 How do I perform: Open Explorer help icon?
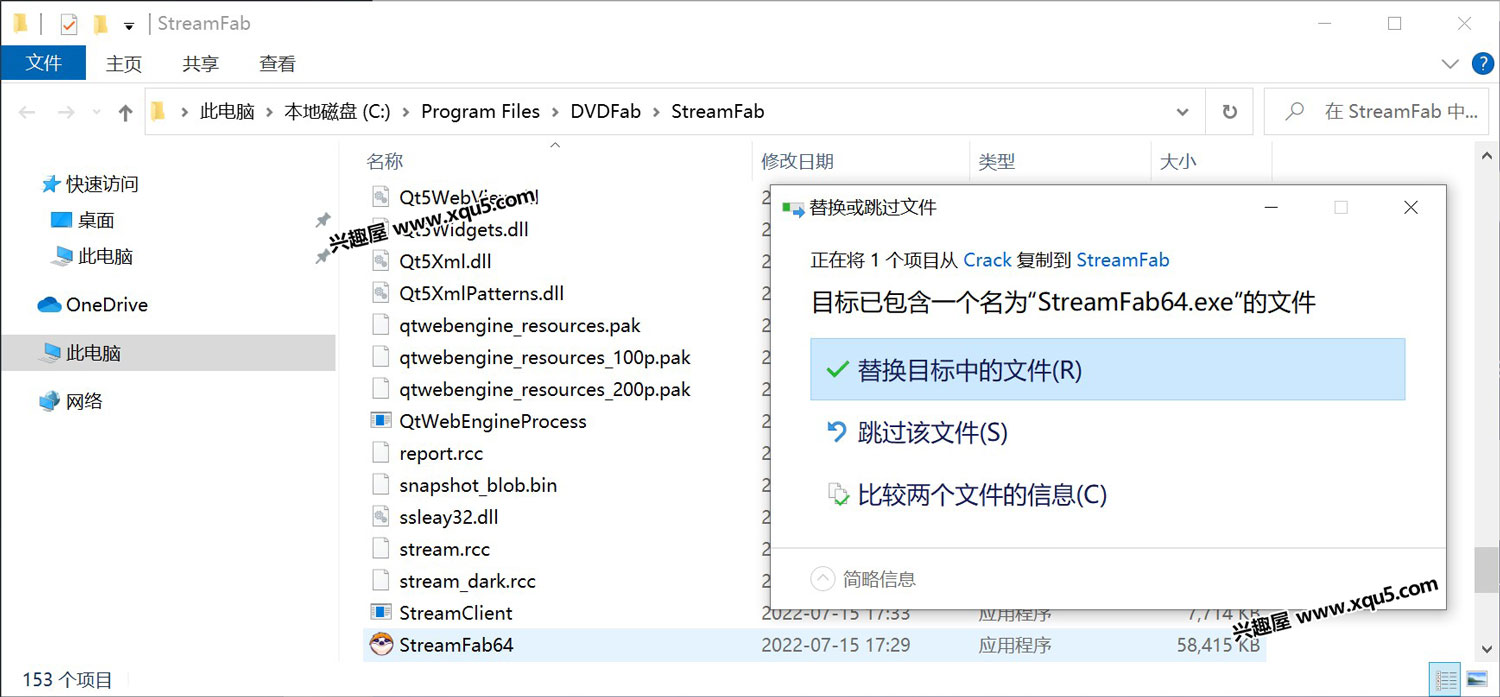pos(1483,64)
